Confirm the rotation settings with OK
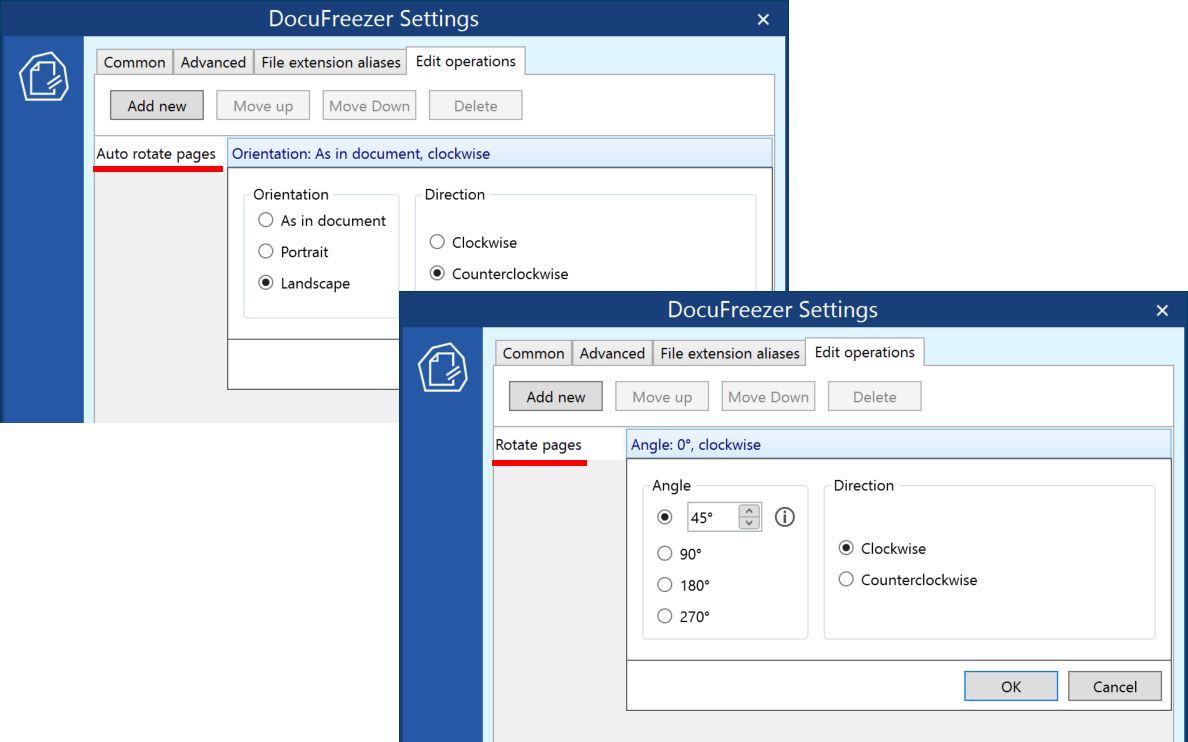Viewport: 1188px width, 742px height. tap(1010, 686)
